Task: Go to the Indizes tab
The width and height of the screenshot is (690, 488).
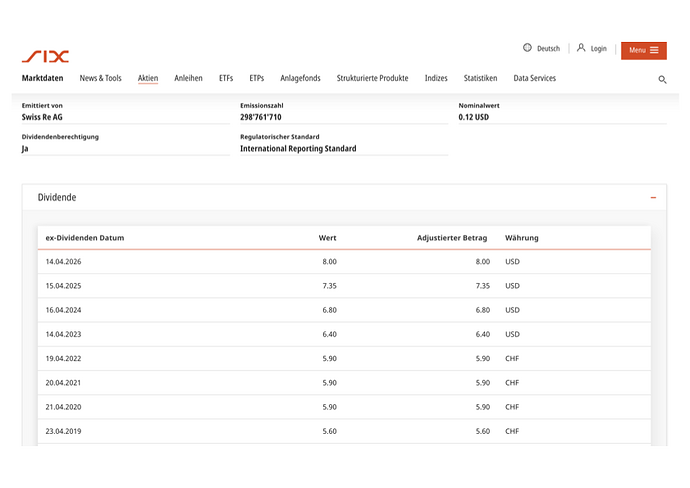Action: tap(436, 78)
